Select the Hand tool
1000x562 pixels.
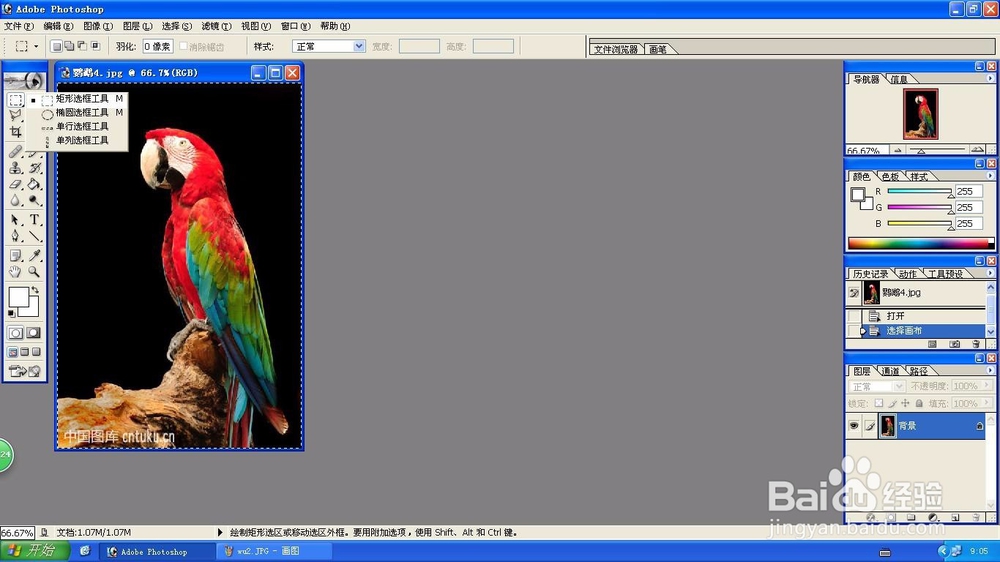(15, 272)
